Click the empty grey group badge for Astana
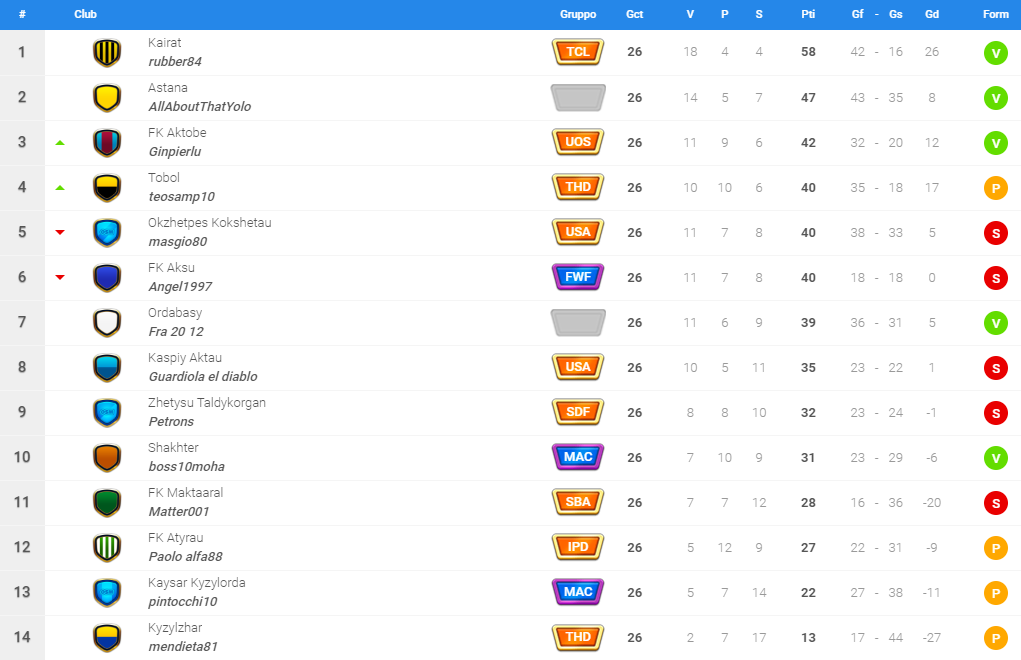Image resolution: width=1021 pixels, height=660 pixels. (x=578, y=98)
